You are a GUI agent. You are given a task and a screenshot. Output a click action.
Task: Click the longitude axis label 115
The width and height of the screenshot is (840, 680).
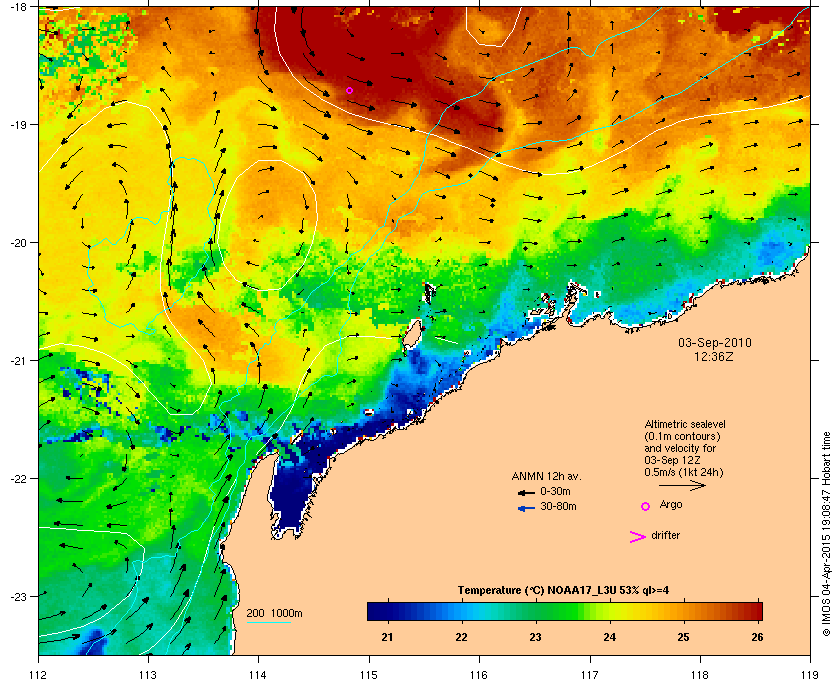(x=368, y=675)
